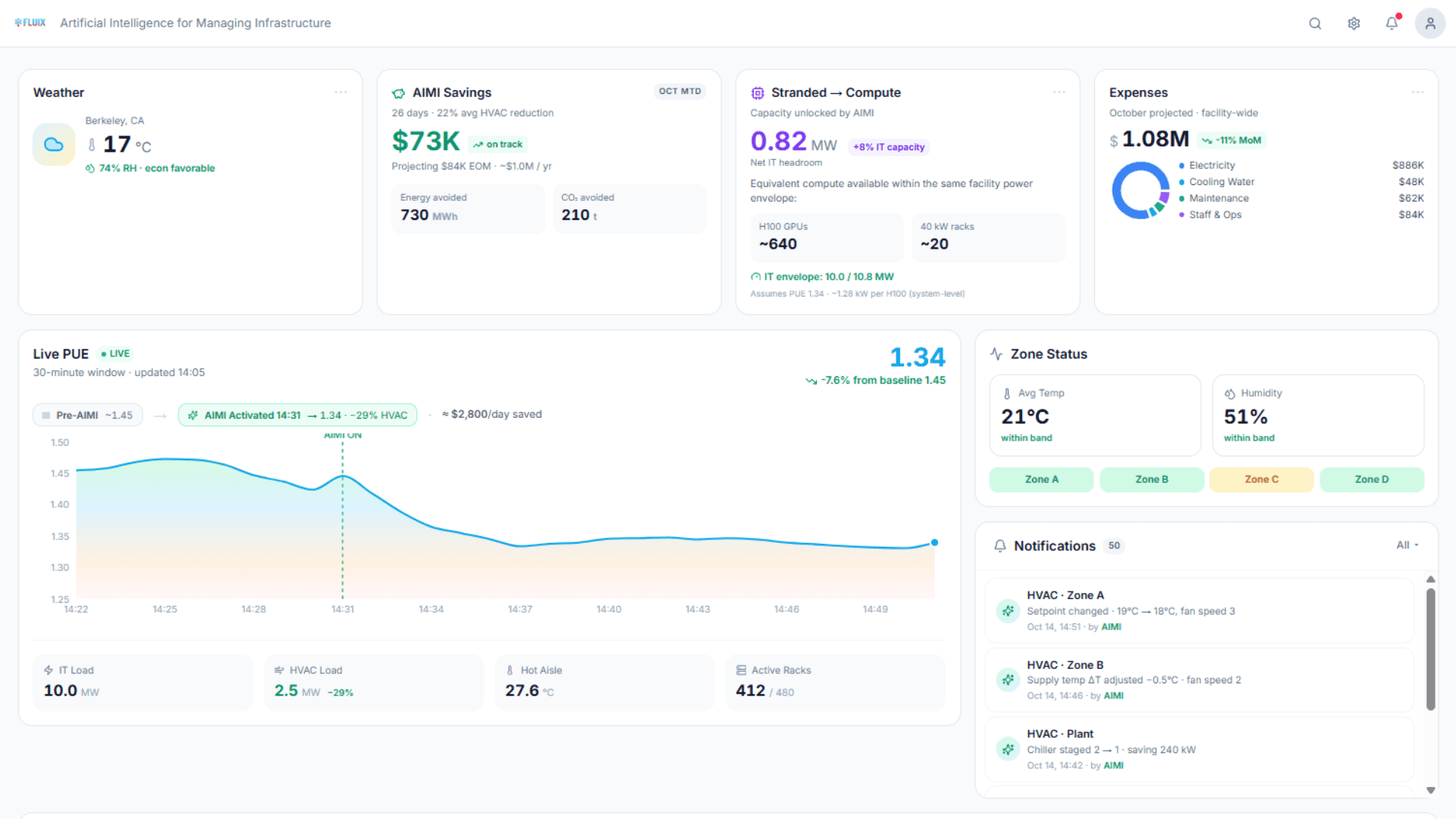
Task: Click the lightning icon next to IT Load
Action: 49,670
